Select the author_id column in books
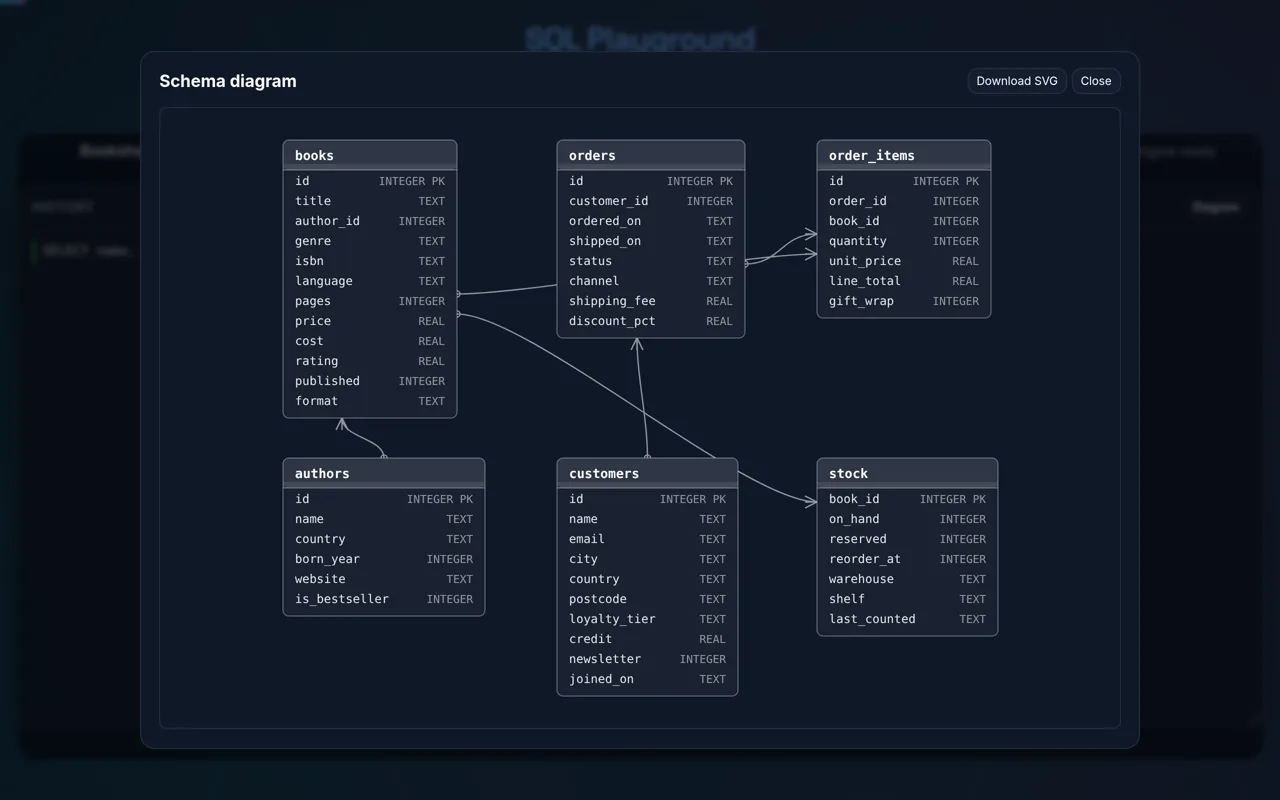Viewport: 1280px width, 800px height. tap(370, 221)
